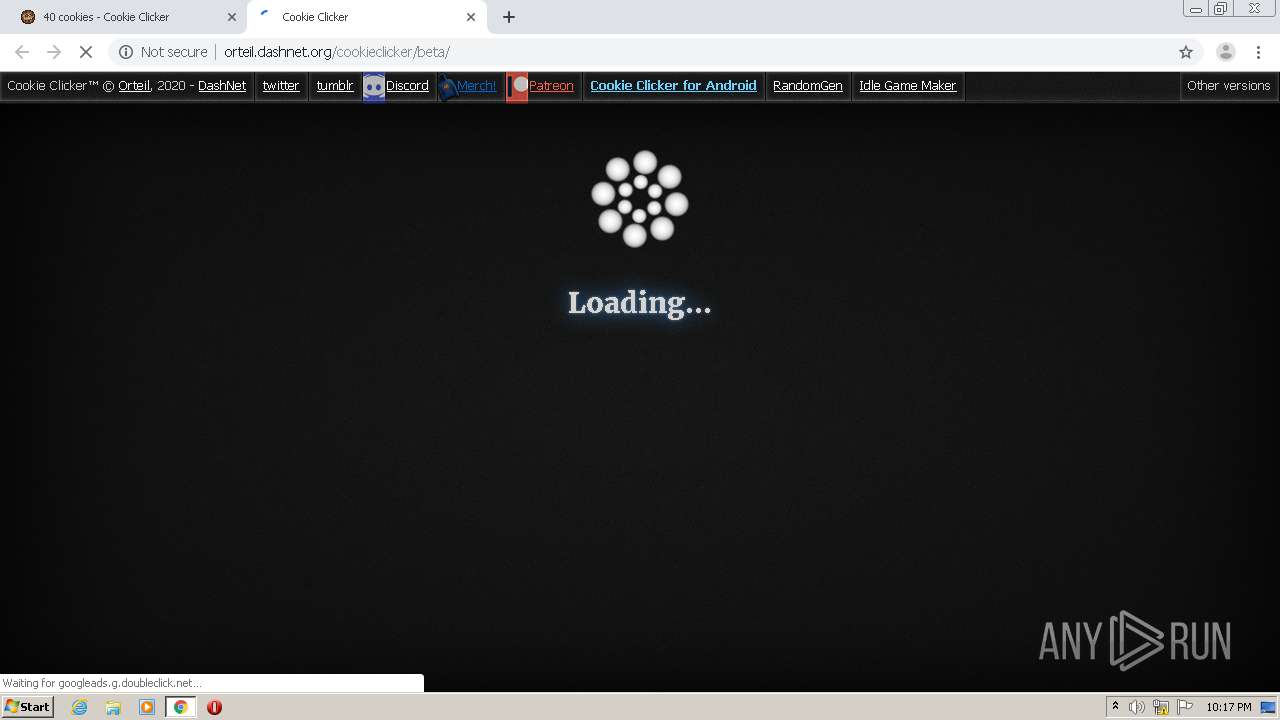
Task: Bookmark this page with the star
Action: point(1186,52)
